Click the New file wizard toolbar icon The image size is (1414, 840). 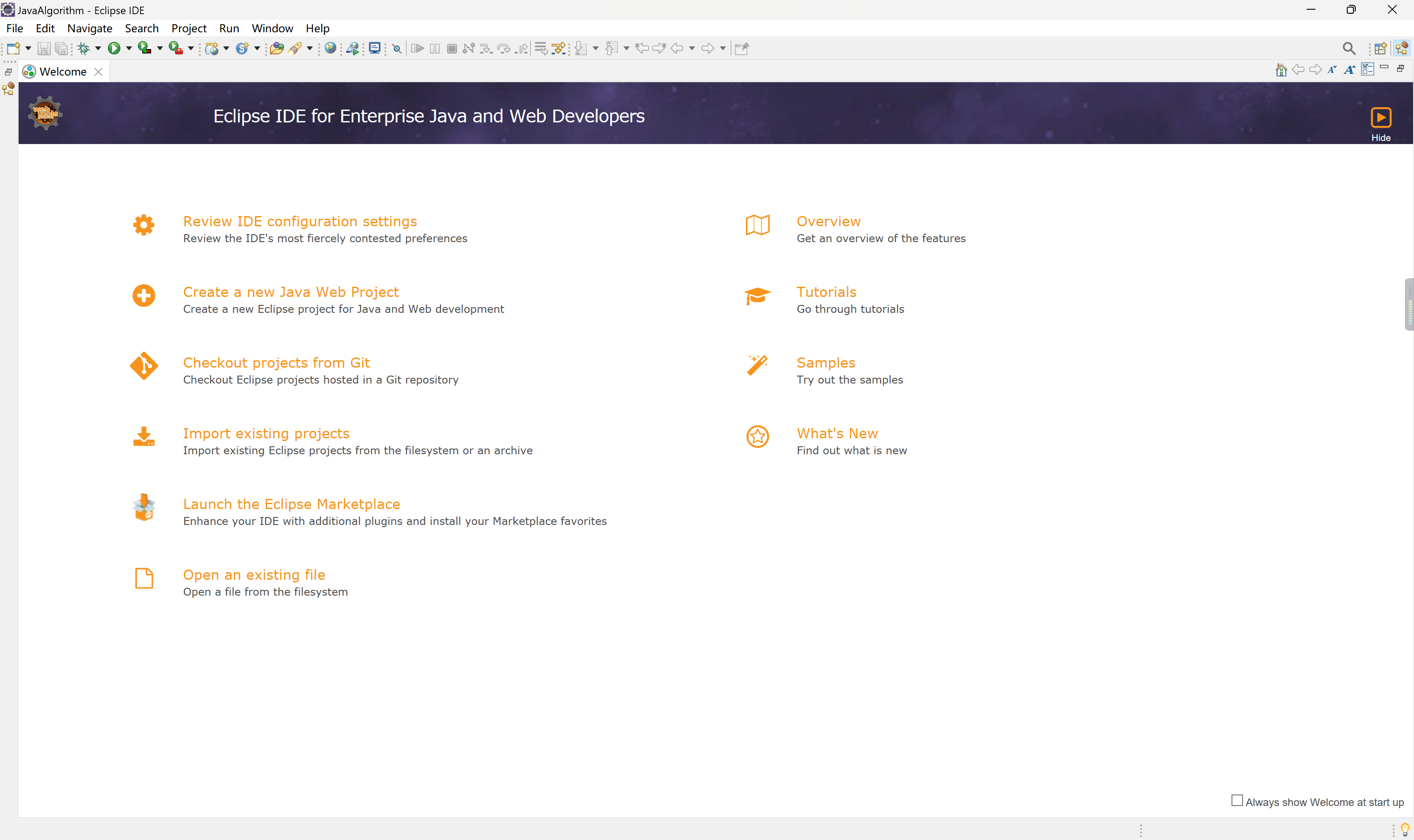point(14,49)
